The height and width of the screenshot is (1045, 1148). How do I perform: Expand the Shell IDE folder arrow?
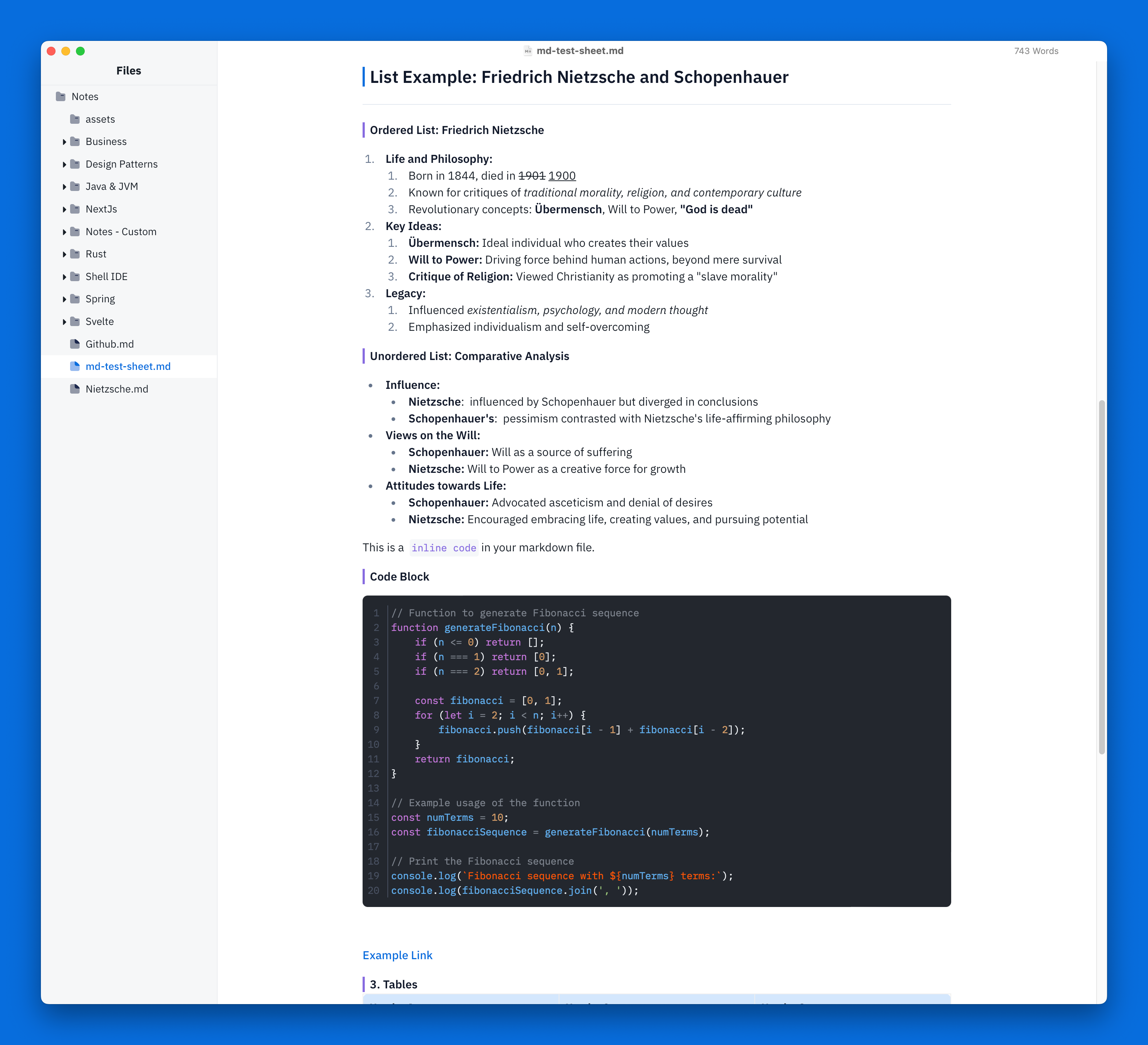64,277
